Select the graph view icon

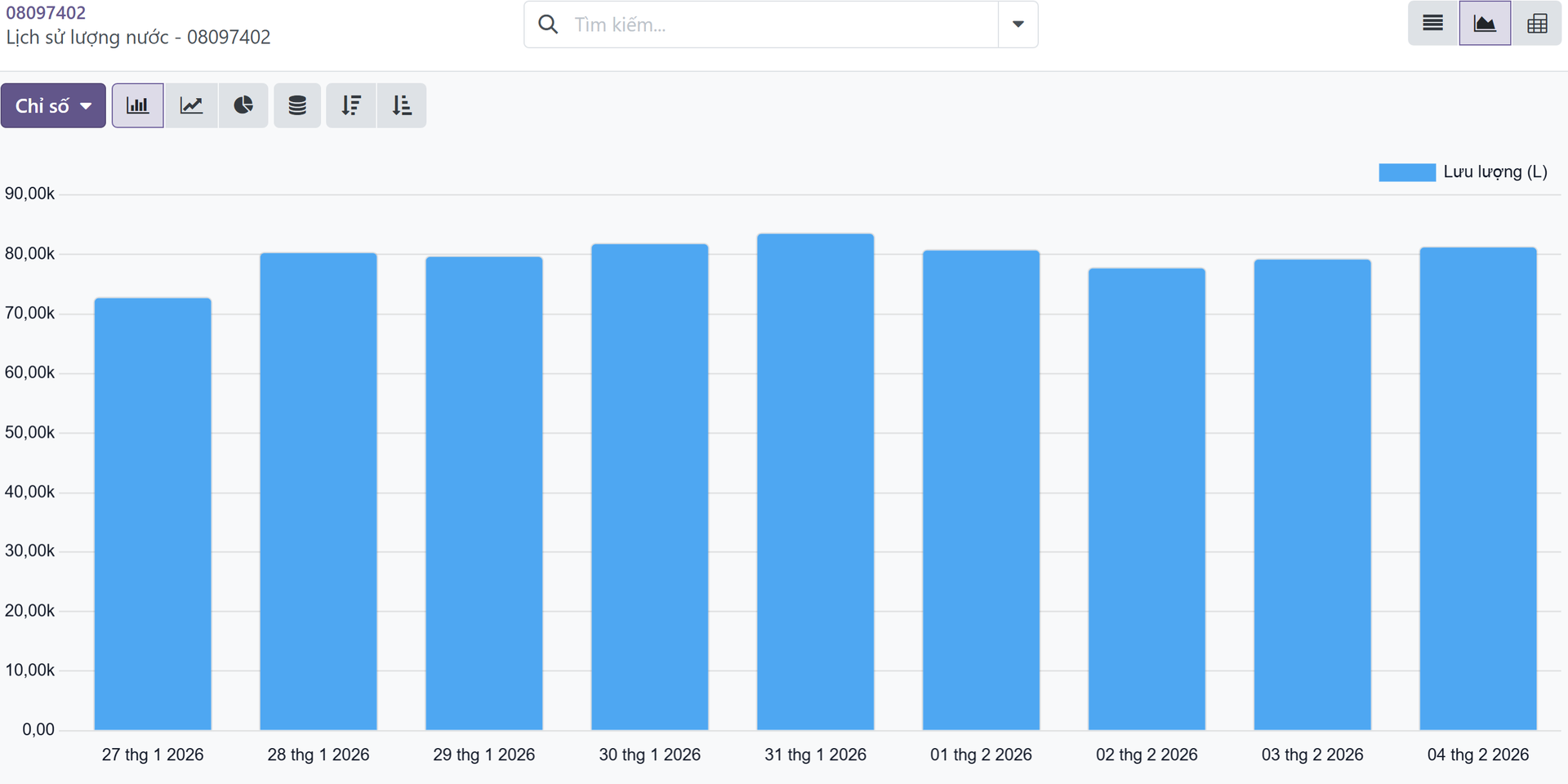[1485, 23]
